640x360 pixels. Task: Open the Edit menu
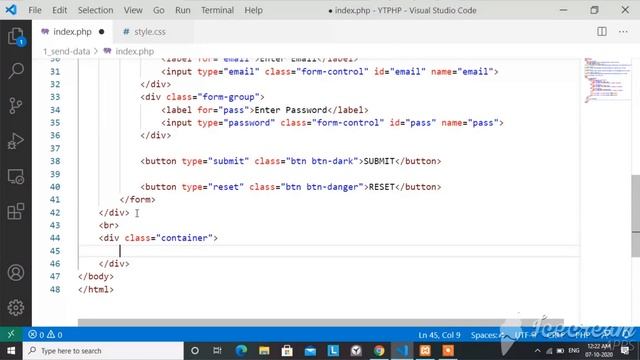tap(59, 10)
